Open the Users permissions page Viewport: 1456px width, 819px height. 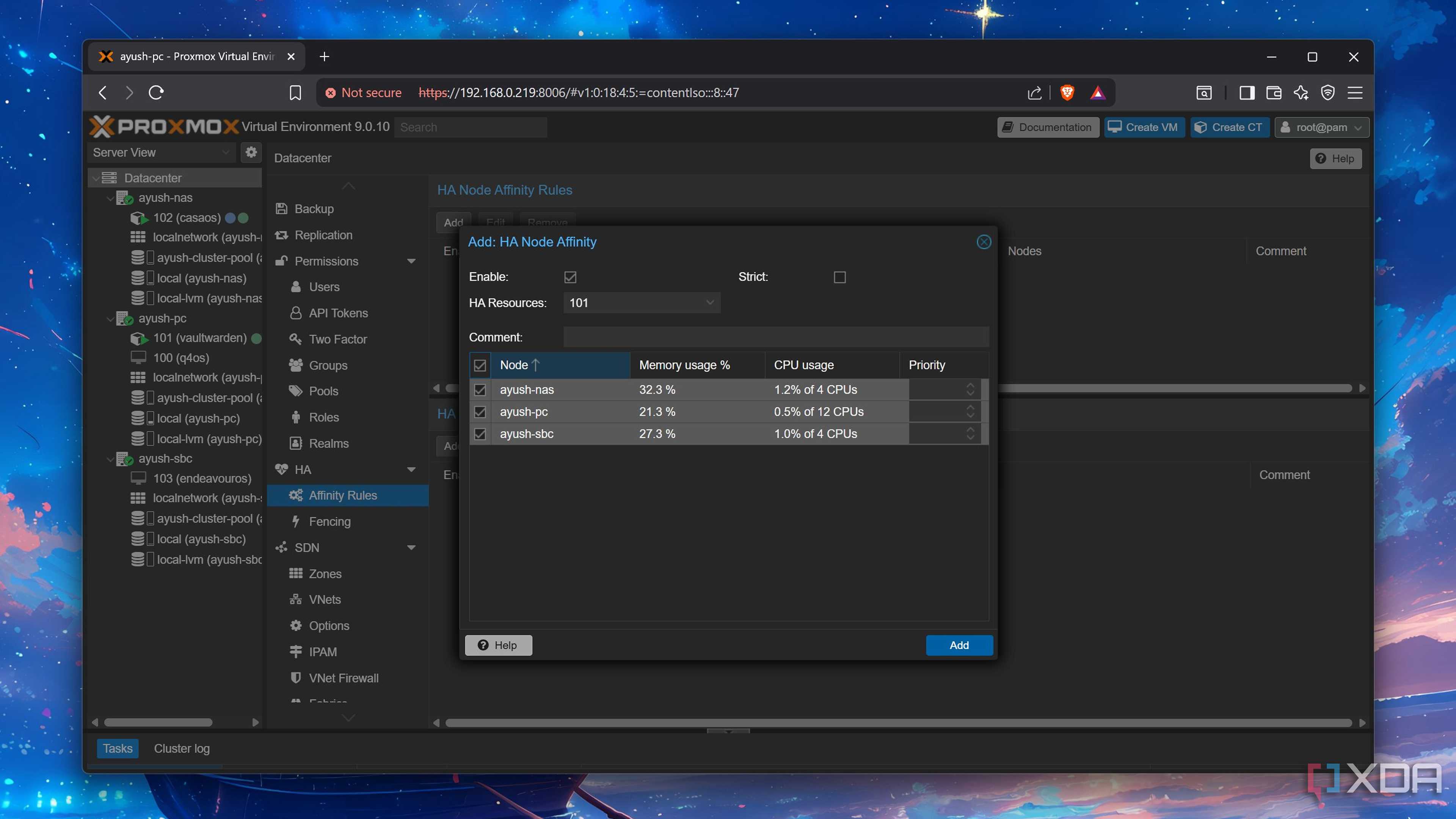coord(324,287)
